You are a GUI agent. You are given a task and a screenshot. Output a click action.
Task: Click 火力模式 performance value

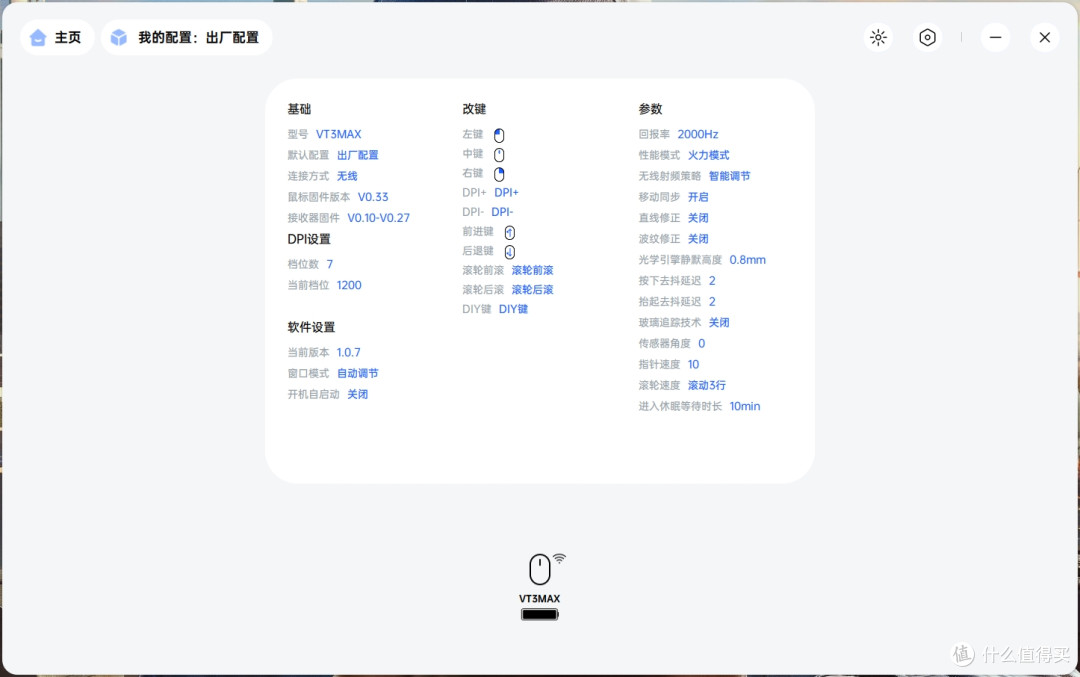[708, 155]
